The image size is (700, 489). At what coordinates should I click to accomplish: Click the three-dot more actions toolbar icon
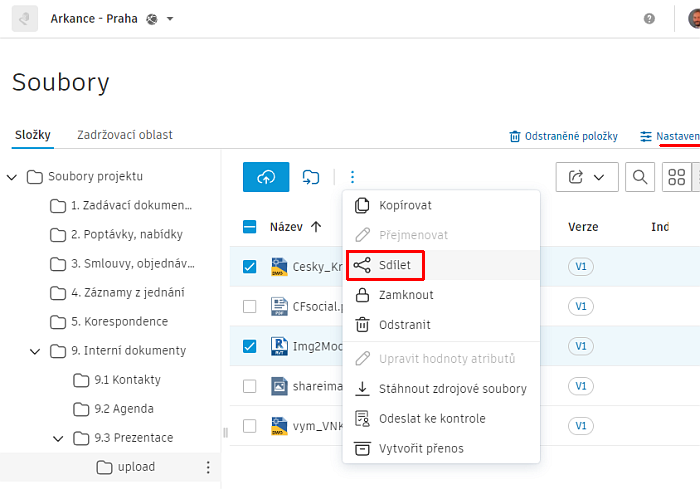352,177
